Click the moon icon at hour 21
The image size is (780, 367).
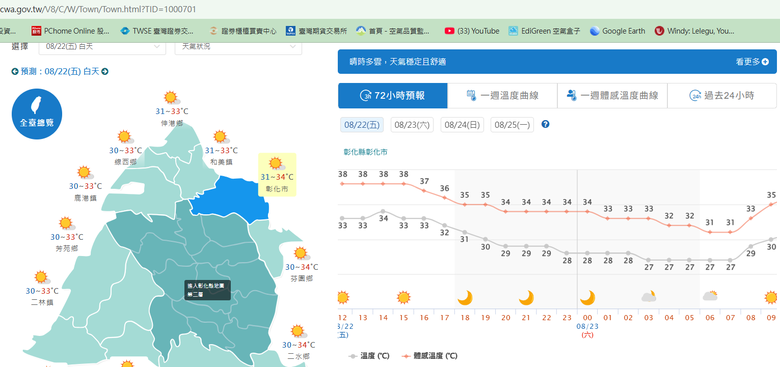point(526,298)
